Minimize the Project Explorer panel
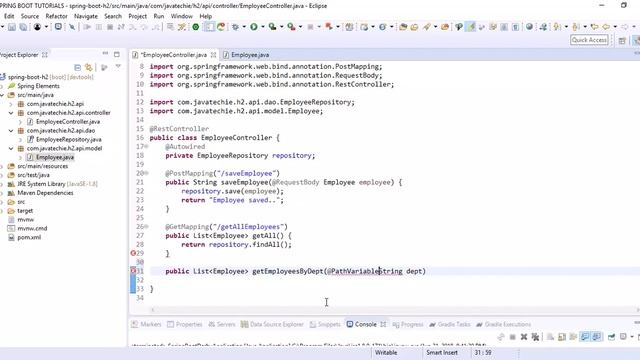 (105, 54)
